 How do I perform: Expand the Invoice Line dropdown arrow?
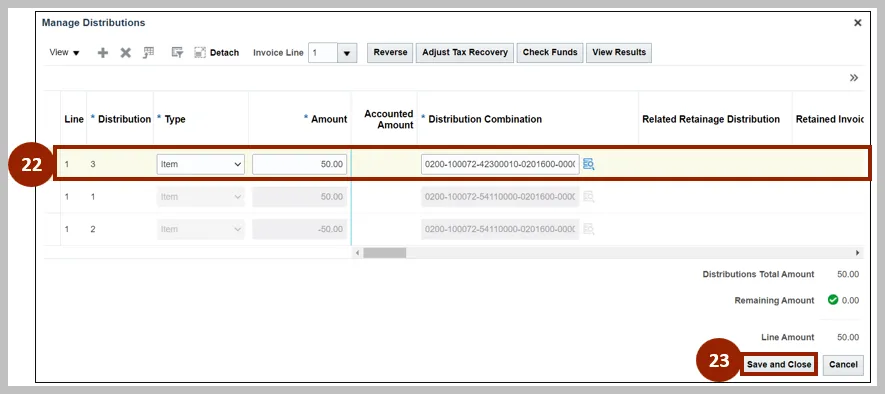[x=347, y=53]
